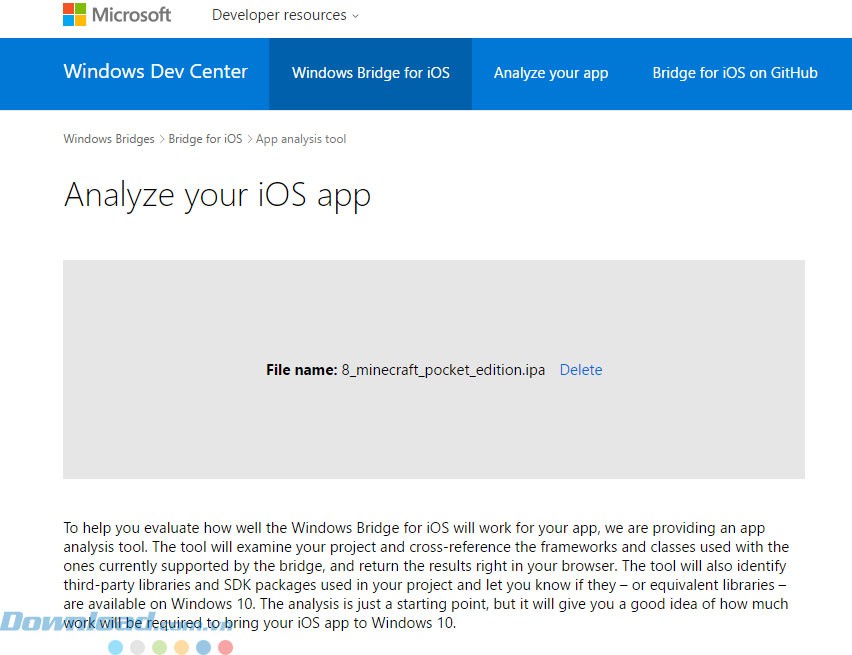The image size is (852, 655).
Task: Click the darker blue dot icon
Action: pos(203,647)
